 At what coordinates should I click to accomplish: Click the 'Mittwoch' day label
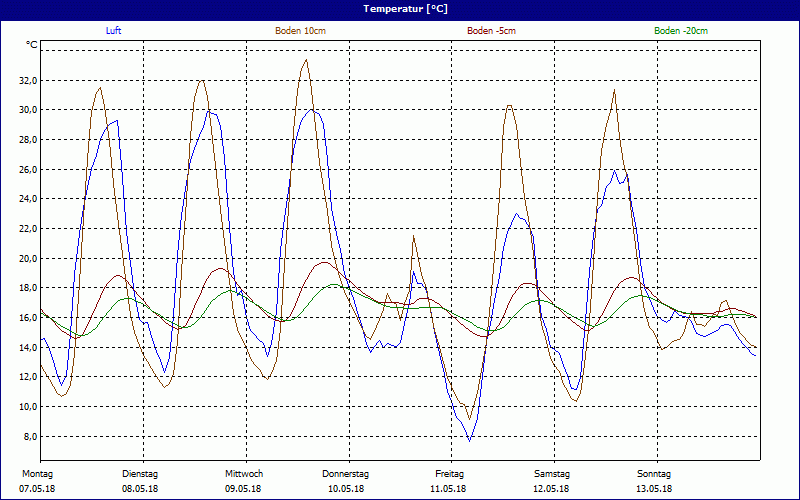(x=244, y=474)
